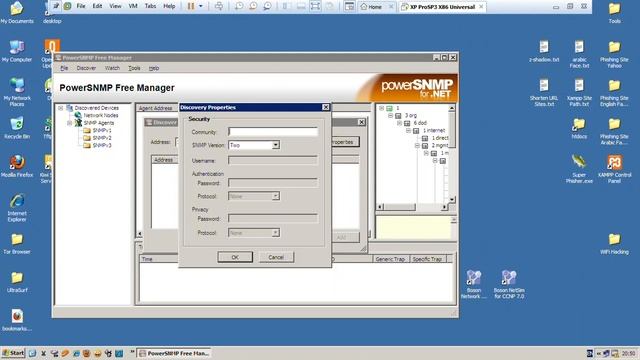Open My Computer desktop icon
Screen dimensions: 640x360
[x=17, y=51]
